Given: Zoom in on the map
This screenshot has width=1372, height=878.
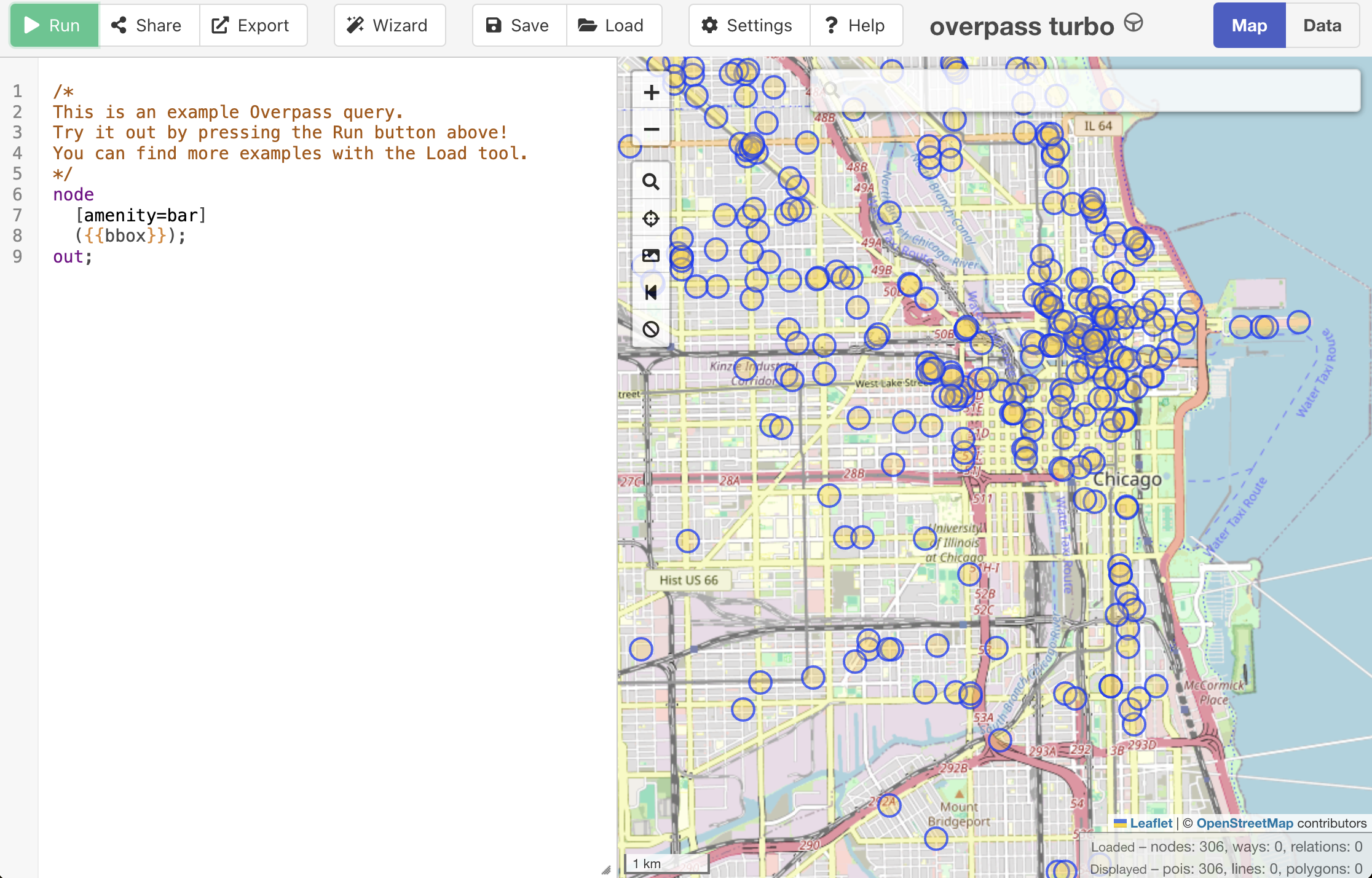Looking at the screenshot, I should click(651, 92).
